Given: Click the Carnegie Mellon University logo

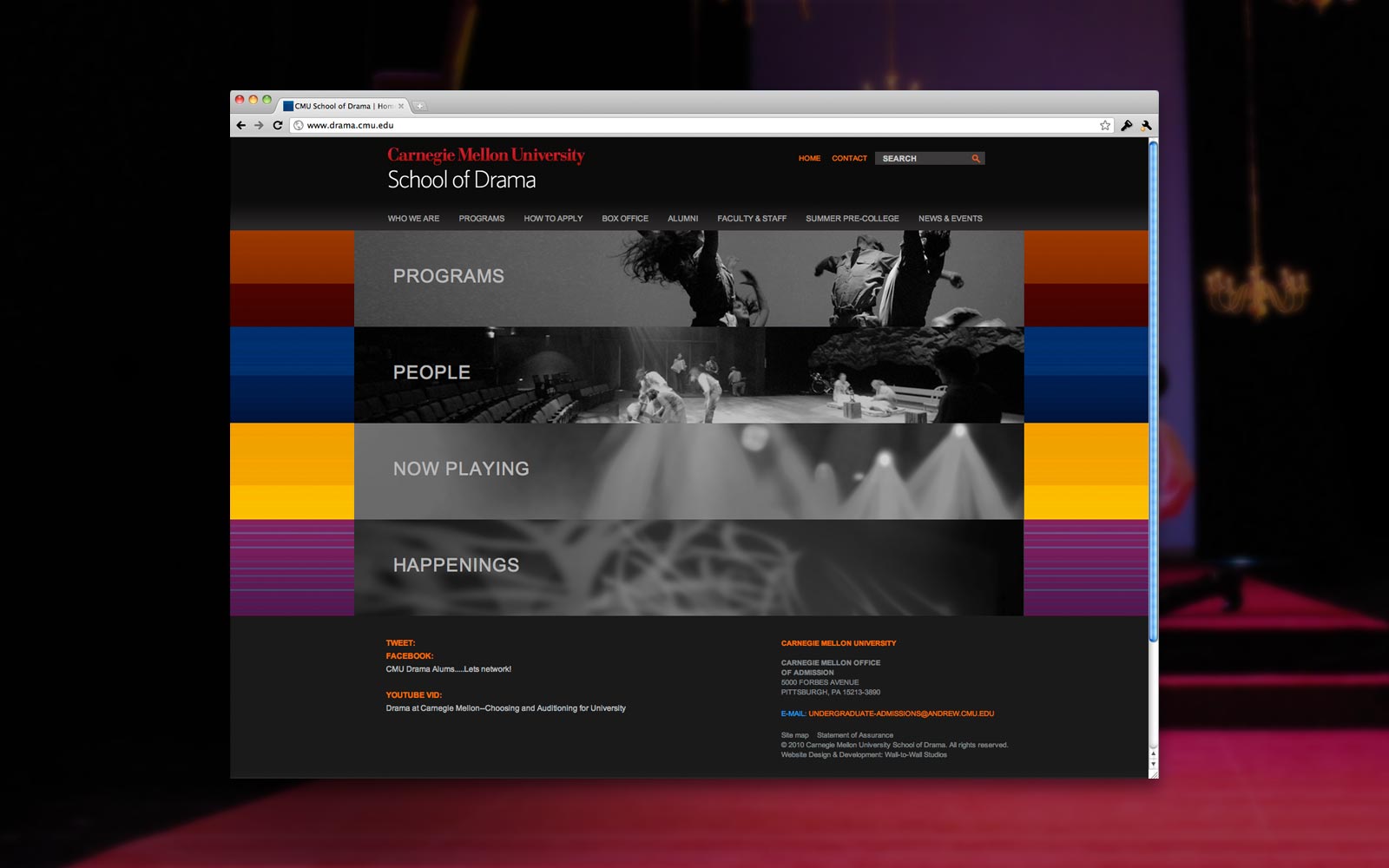Looking at the screenshot, I should [485, 155].
